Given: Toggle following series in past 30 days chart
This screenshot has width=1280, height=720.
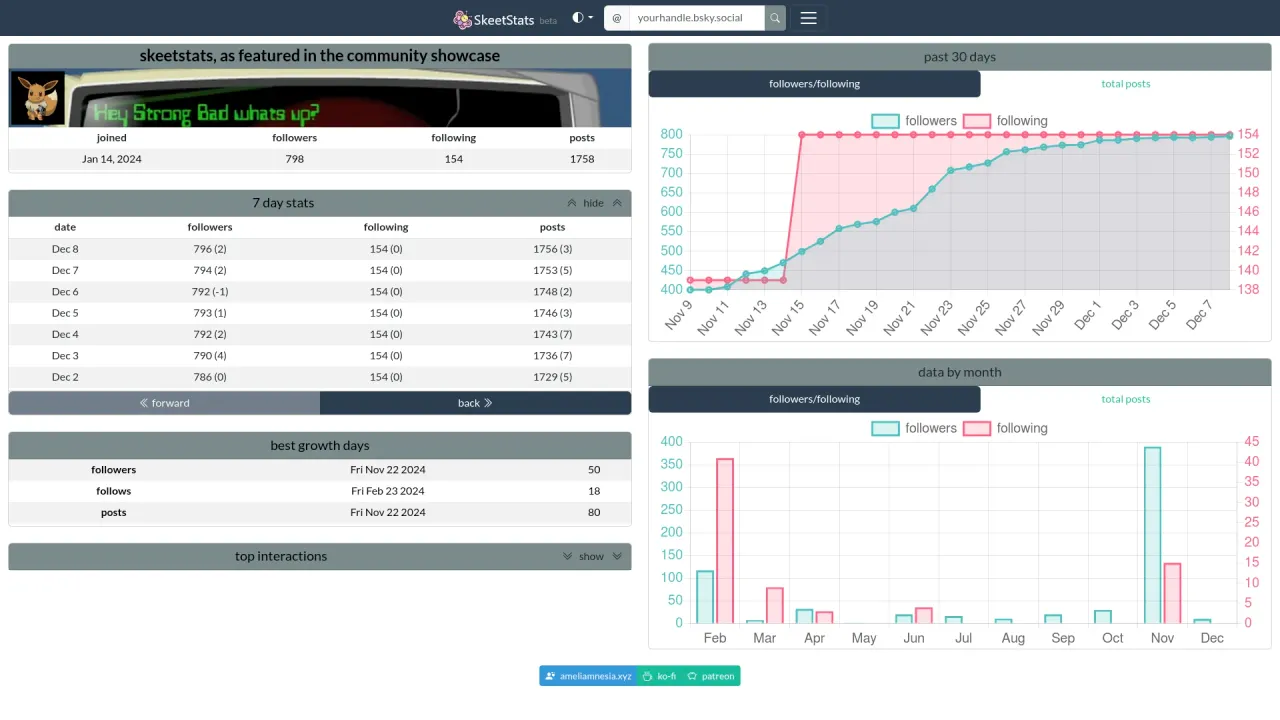Looking at the screenshot, I should click(1006, 121).
